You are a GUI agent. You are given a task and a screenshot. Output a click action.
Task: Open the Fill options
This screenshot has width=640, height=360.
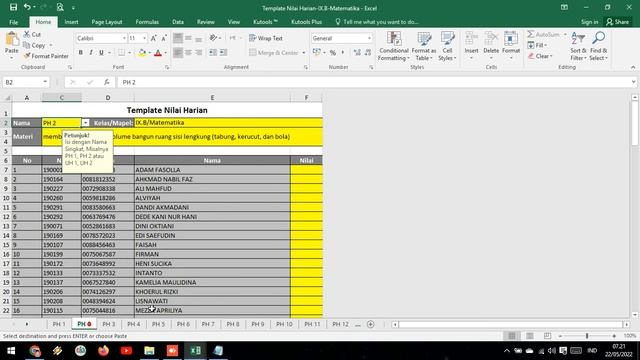click(x=537, y=45)
